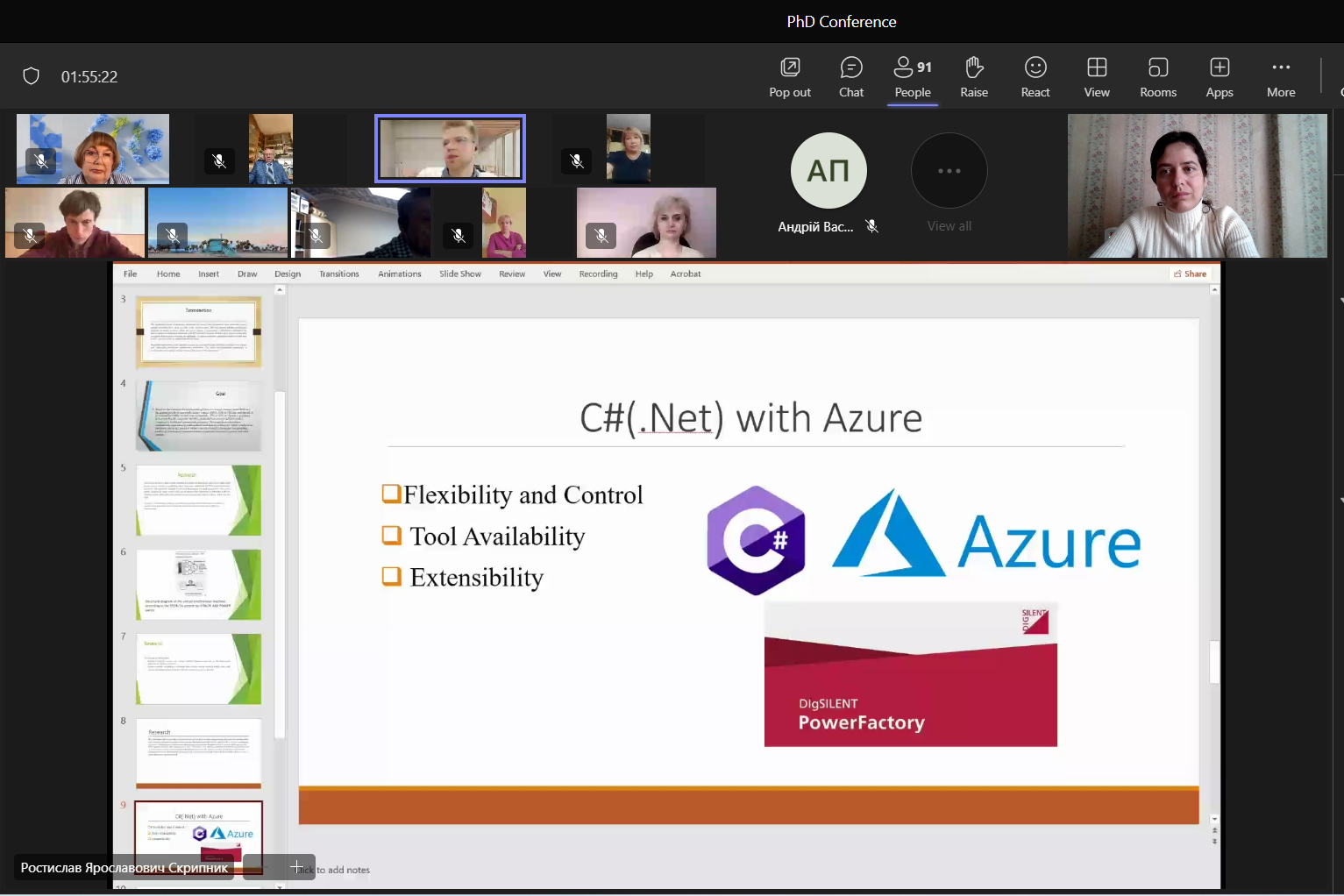
Task: Click the Flexibility and Control checkbox bullet
Action: (391, 494)
